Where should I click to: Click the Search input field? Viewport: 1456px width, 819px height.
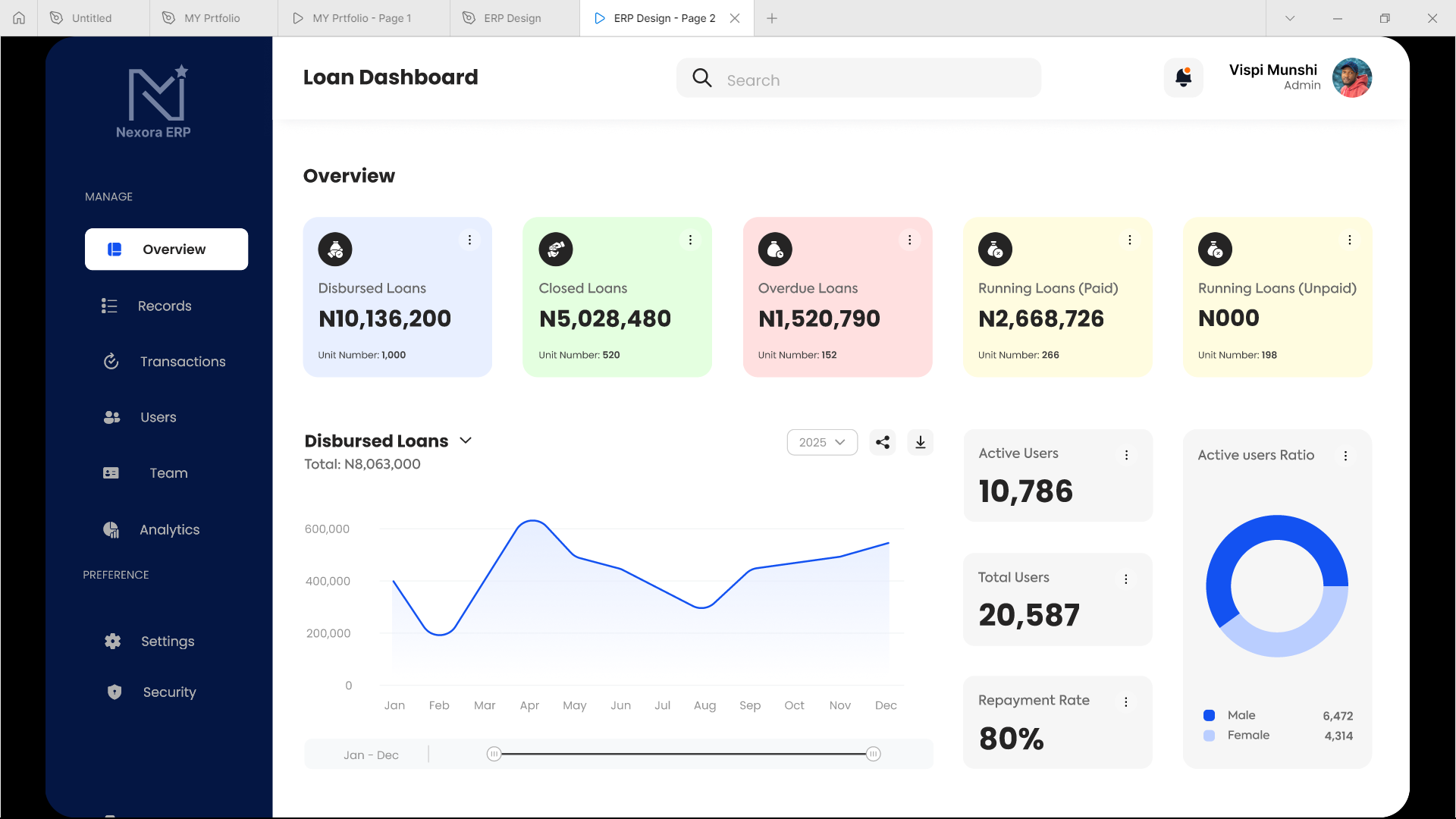(858, 77)
